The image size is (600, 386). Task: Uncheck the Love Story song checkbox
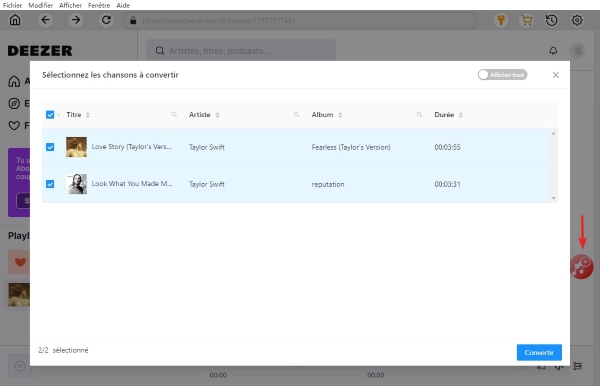pos(50,147)
